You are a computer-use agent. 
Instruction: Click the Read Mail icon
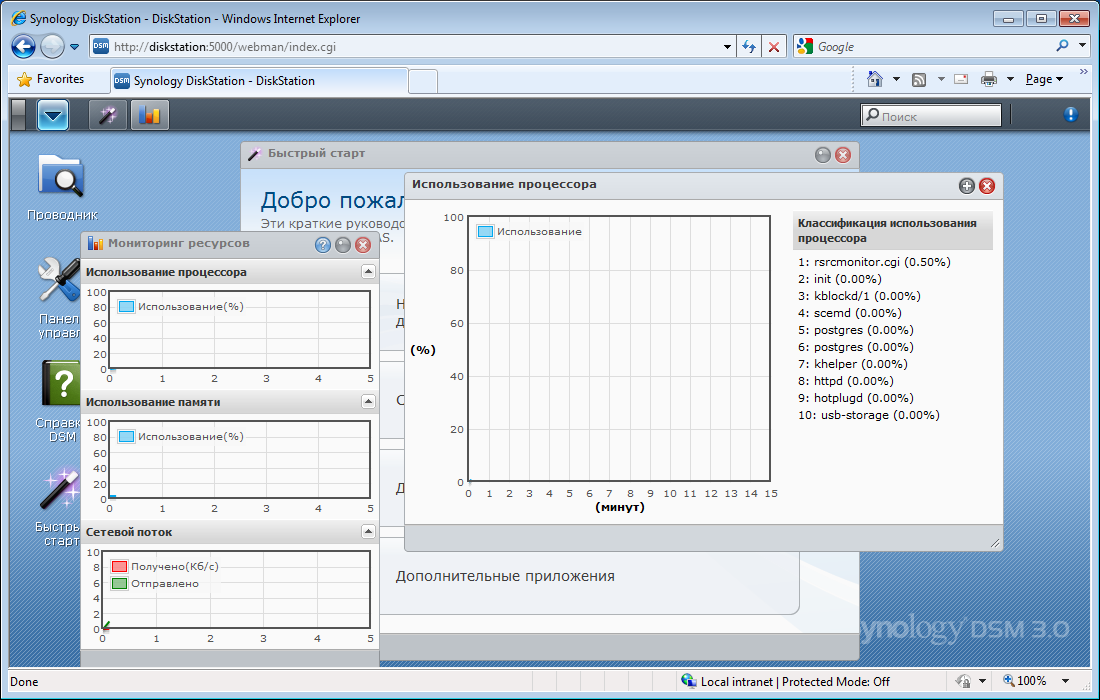(962, 79)
